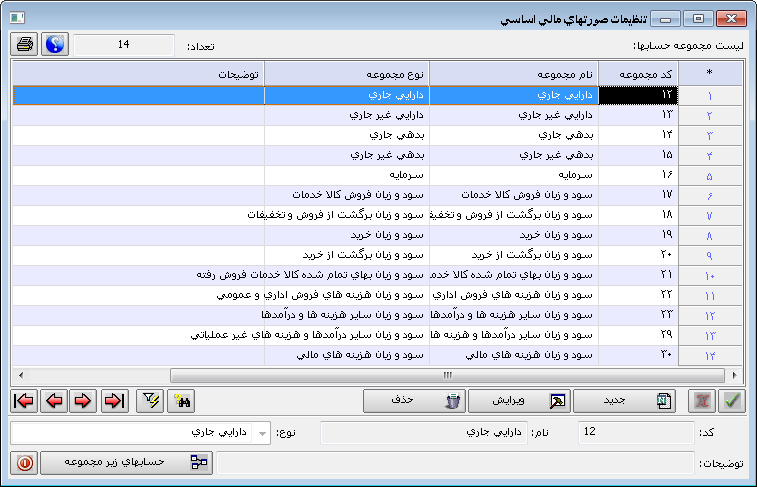Sort by نوع مجموعه column header
This screenshot has height=487, width=757.
[x=347, y=74]
